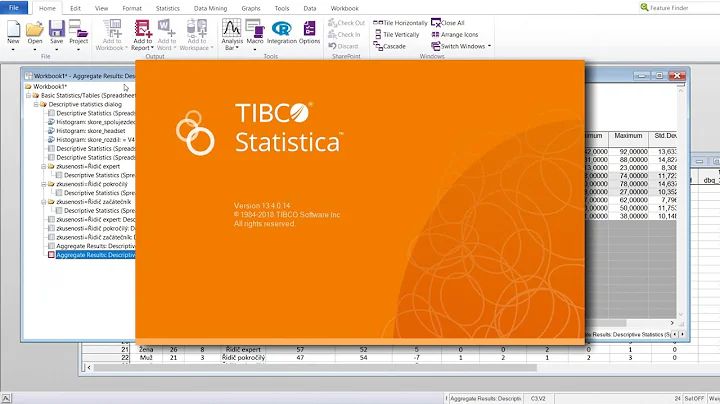The height and width of the screenshot is (404, 720).
Task: Switch to the Graphs ribbon tab
Action: pos(251,8)
